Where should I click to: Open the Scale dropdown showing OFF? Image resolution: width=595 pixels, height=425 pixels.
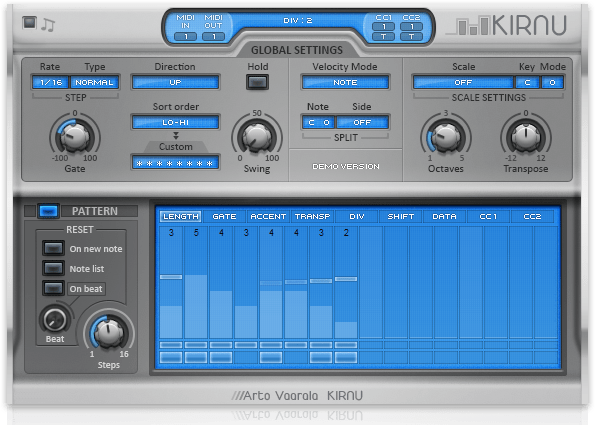click(463, 82)
